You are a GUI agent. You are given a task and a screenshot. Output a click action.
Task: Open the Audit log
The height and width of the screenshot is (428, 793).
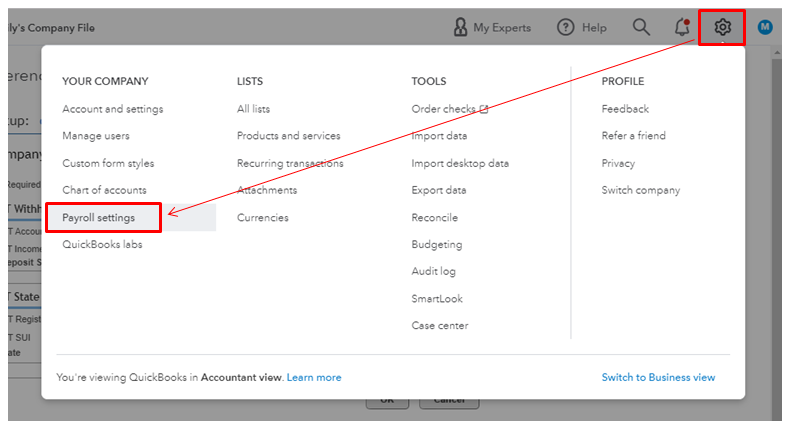click(x=433, y=271)
